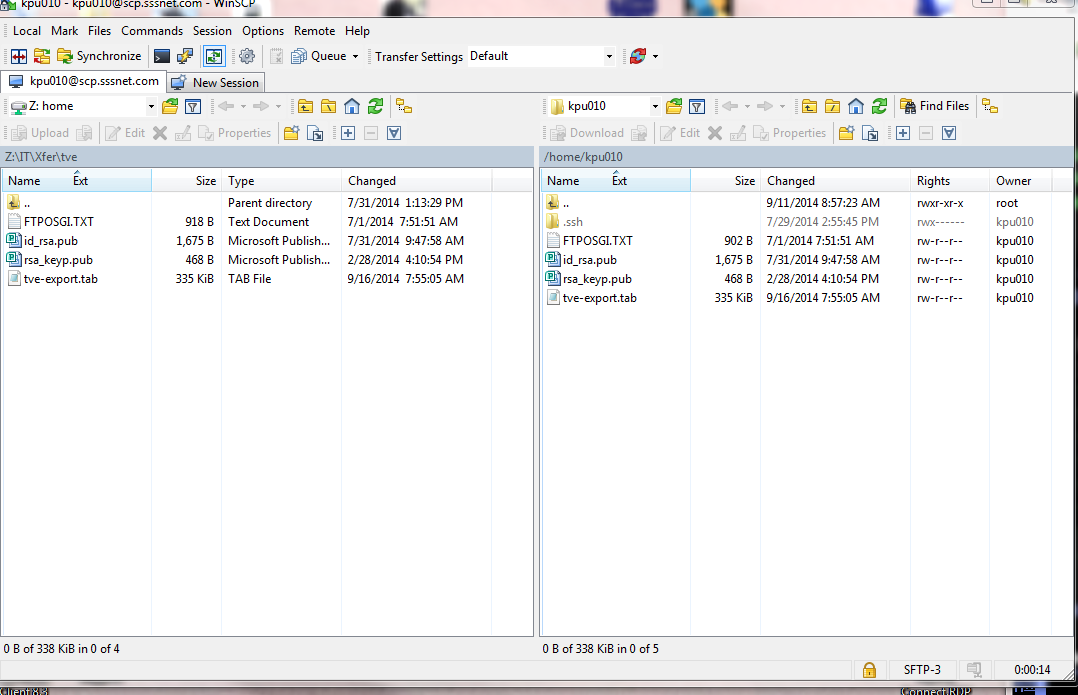Create new folder in local panel
The image size is (1078, 695).
tap(291, 133)
